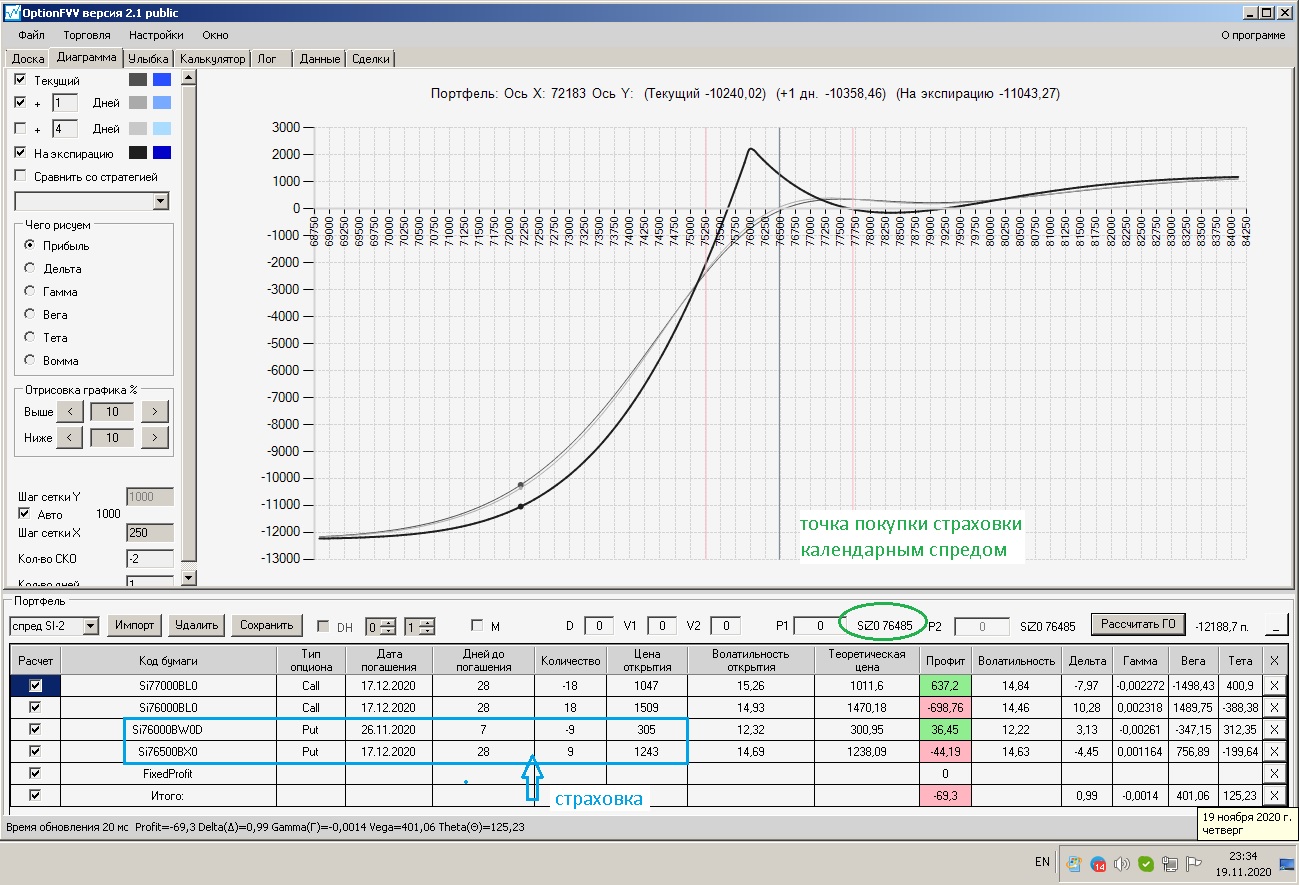Open the volume speaker icon in system tray
This screenshot has width=1299, height=885.
click(x=1121, y=863)
